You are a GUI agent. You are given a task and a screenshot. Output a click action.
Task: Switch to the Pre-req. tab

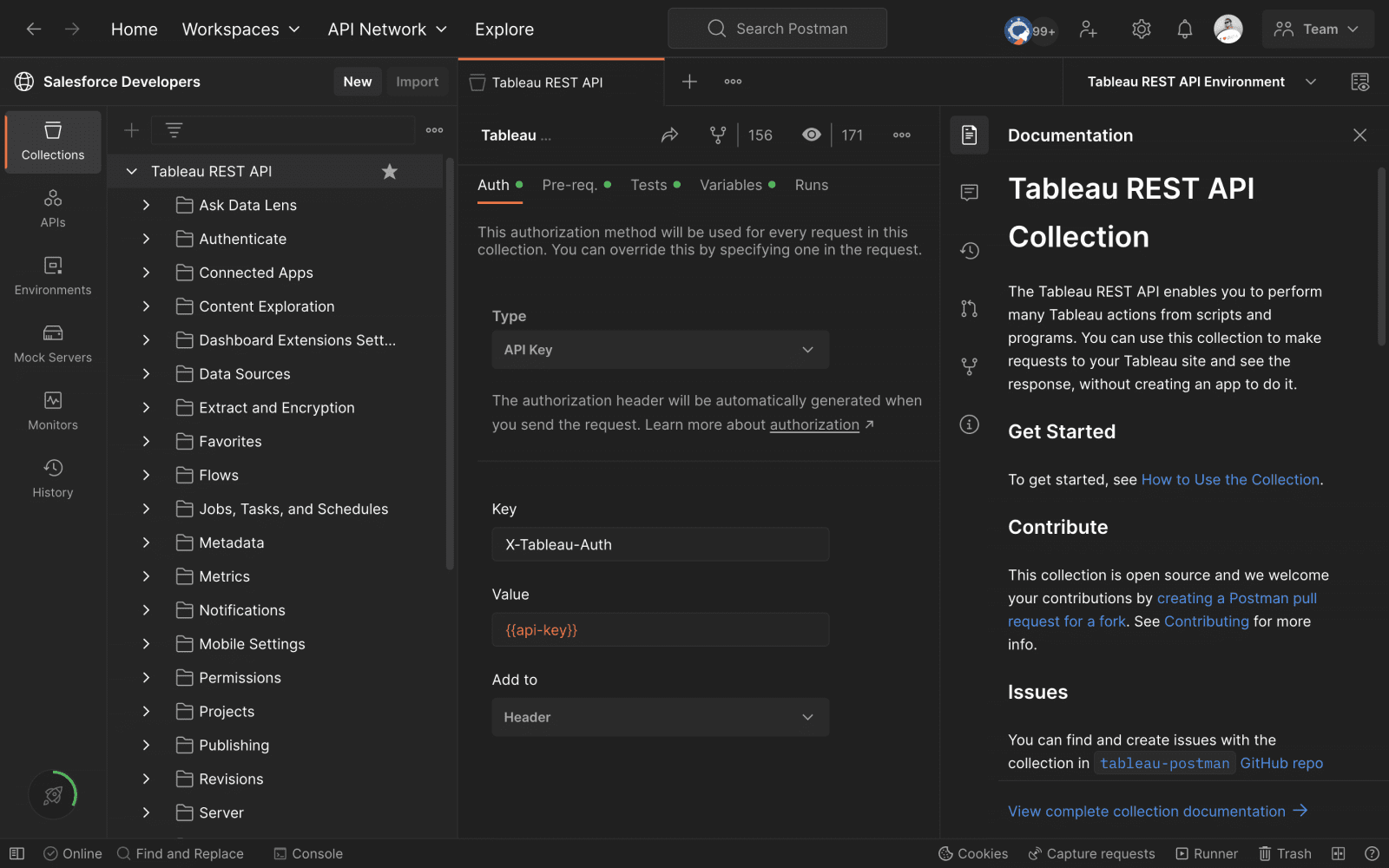tap(576, 185)
